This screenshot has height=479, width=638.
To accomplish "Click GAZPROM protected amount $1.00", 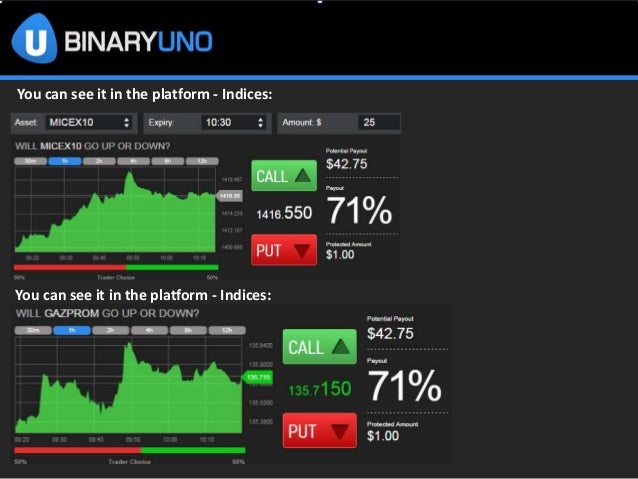I will tap(383, 436).
